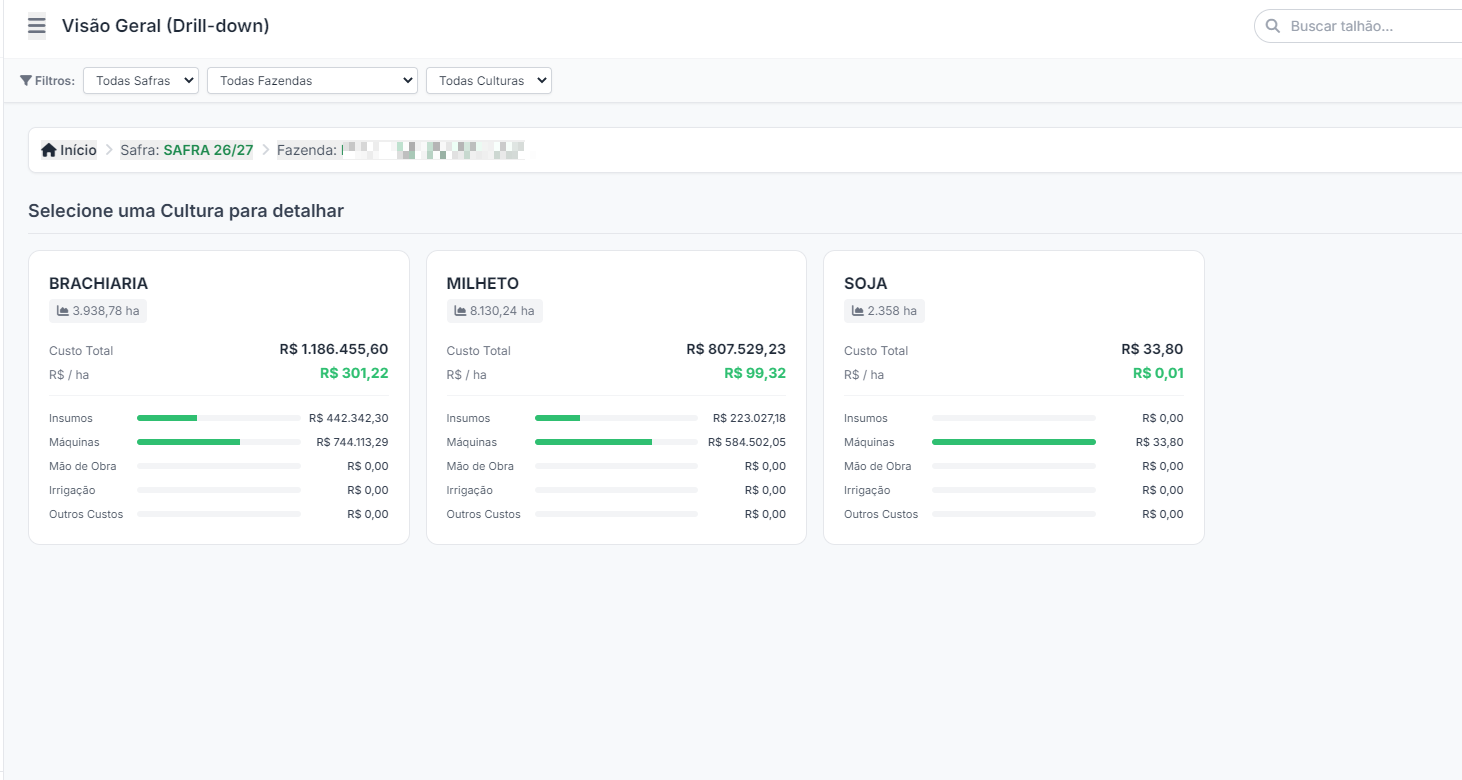Click MILHETO Insumos progress bar
Screen dimensions: 1462x780
pos(616,418)
